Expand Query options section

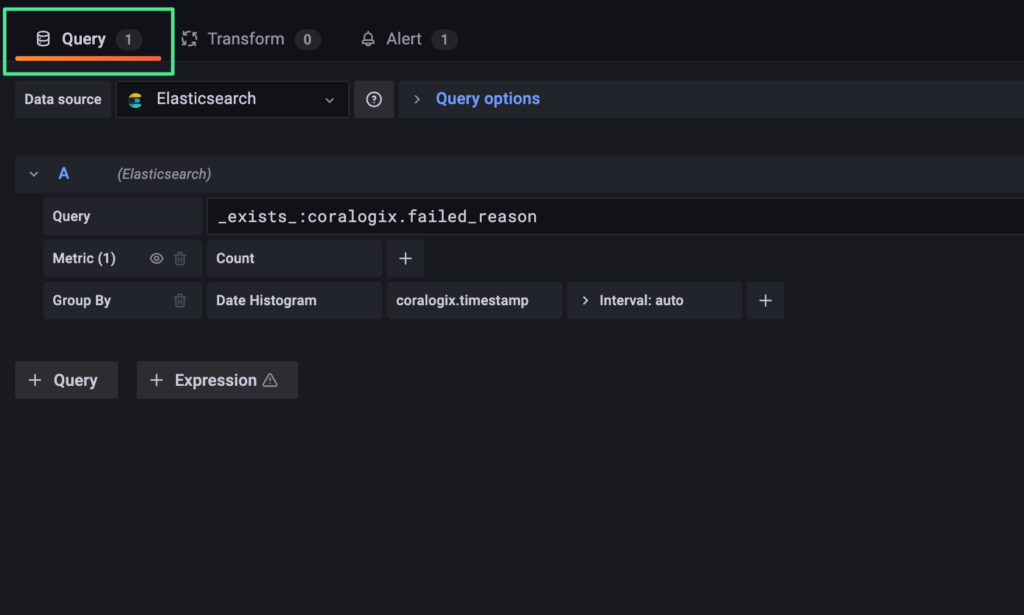[488, 99]
